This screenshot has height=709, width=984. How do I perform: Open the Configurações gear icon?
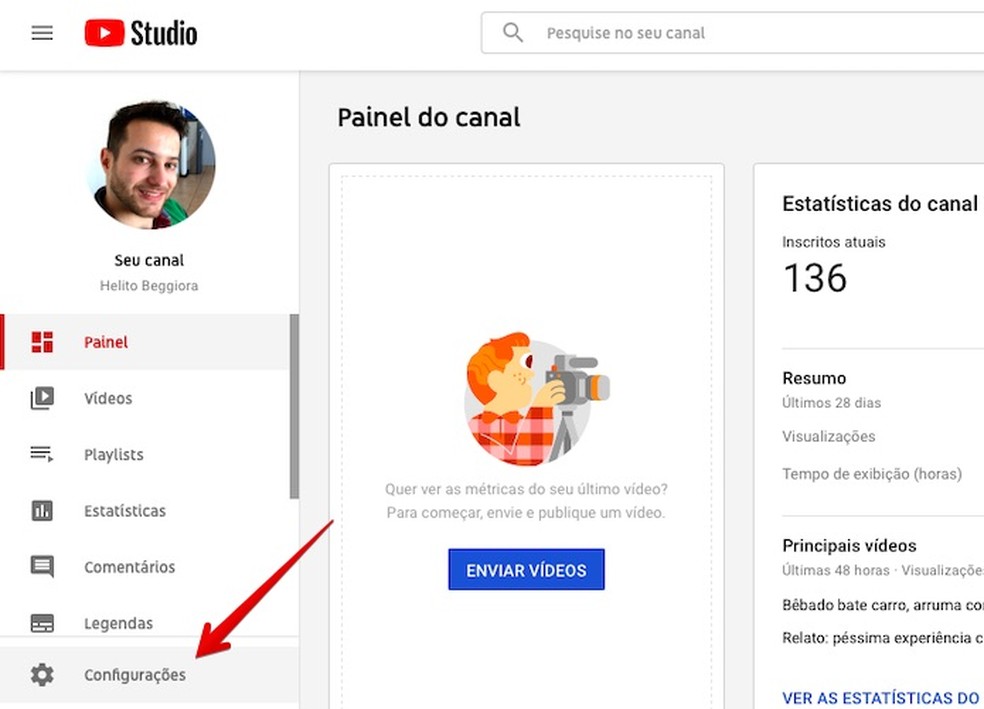tap(42, 674)
